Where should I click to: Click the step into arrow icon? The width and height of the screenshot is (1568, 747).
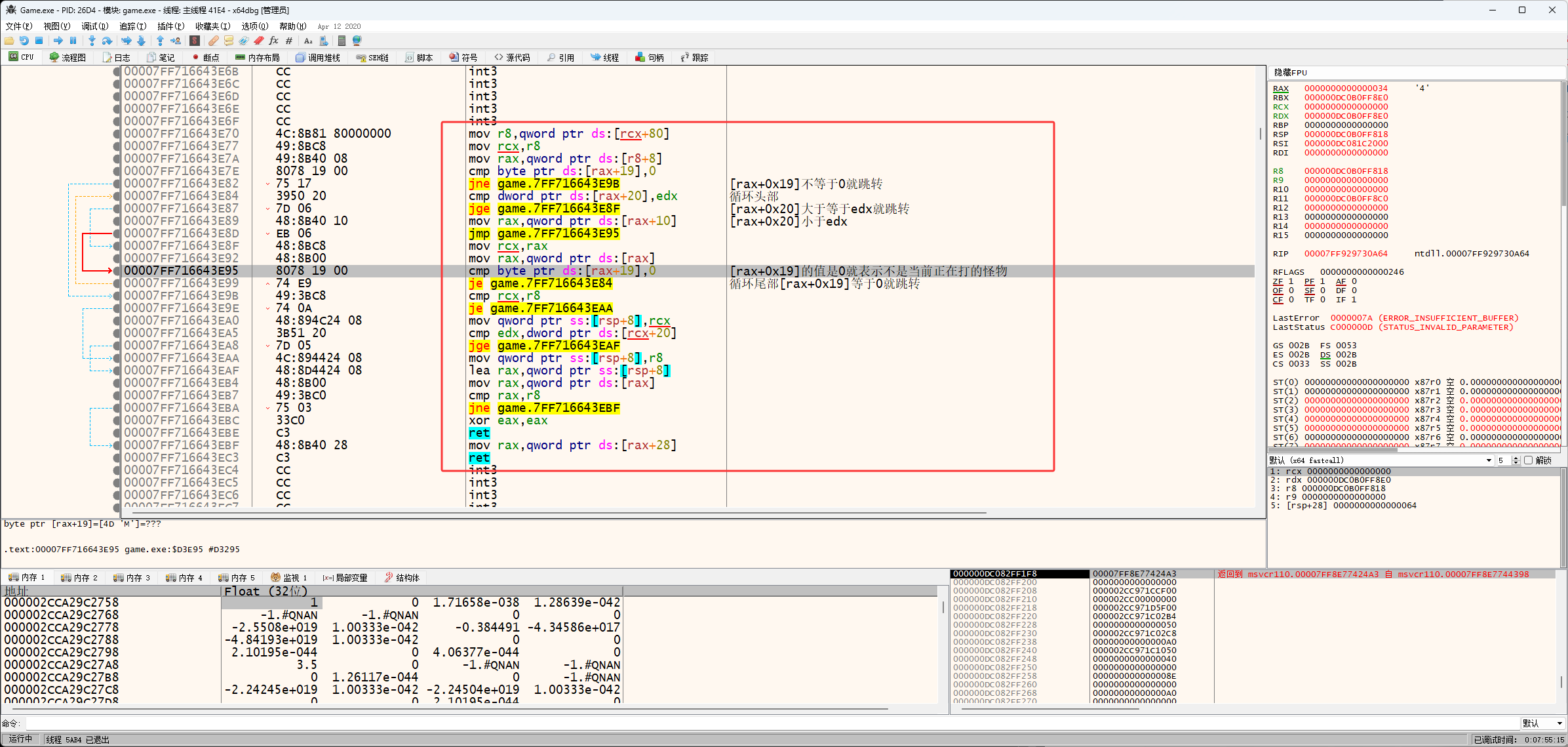tap(92, 41)
